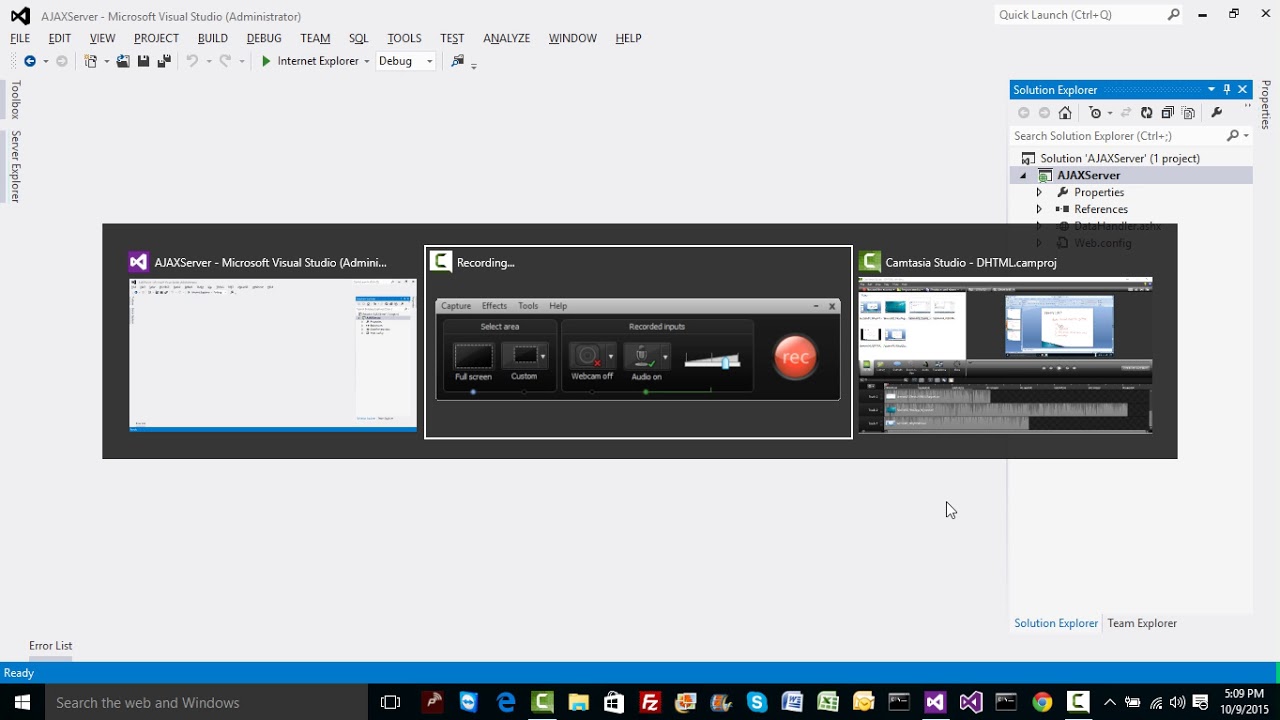This screenshot has width=1280, height=720.
Task: Open the Tools menu in recorder preview
Action: (x=528, y=306)
